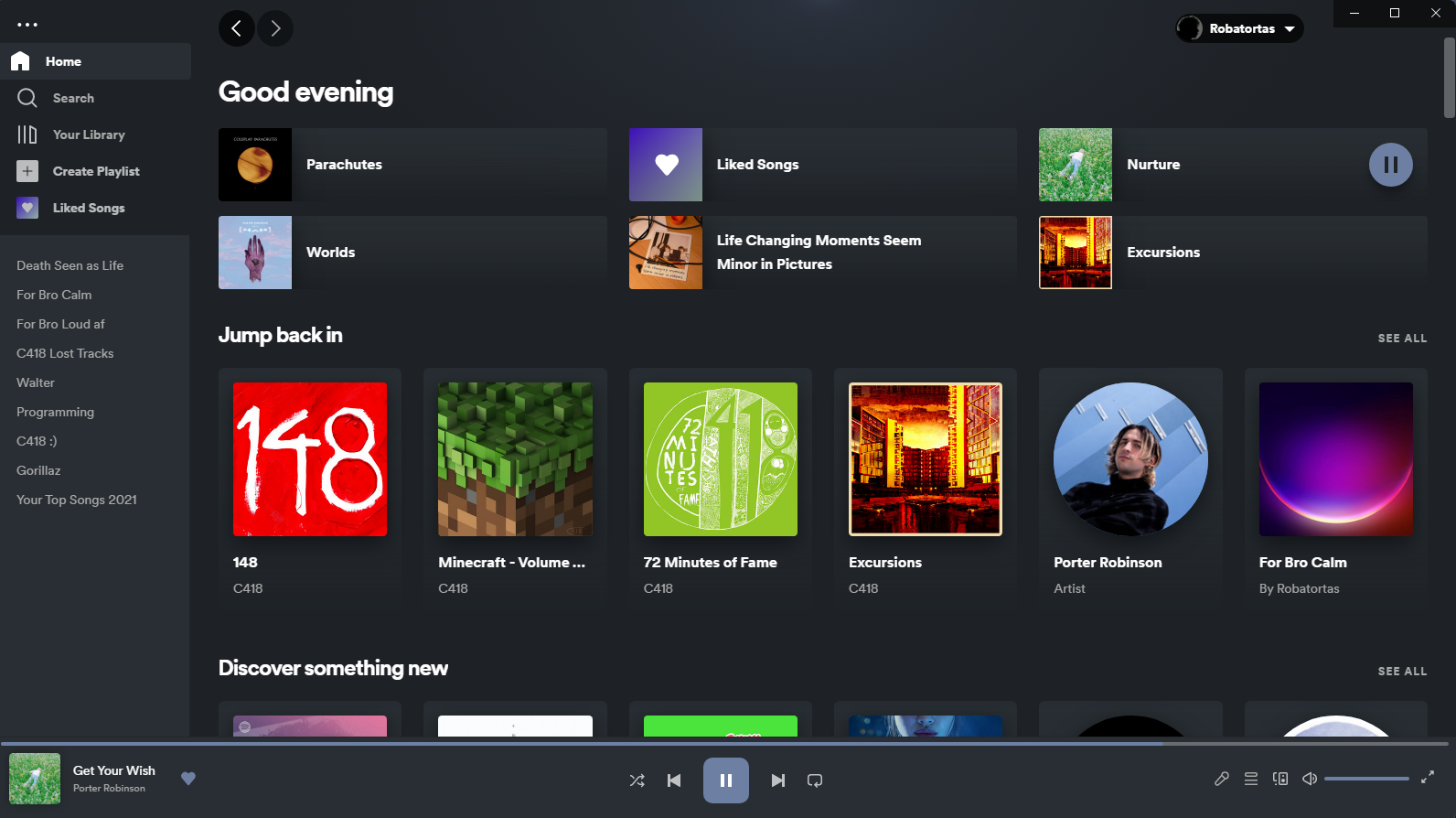
Task: Click the three-dot app menu icon
Action: (x=27, y=25)
